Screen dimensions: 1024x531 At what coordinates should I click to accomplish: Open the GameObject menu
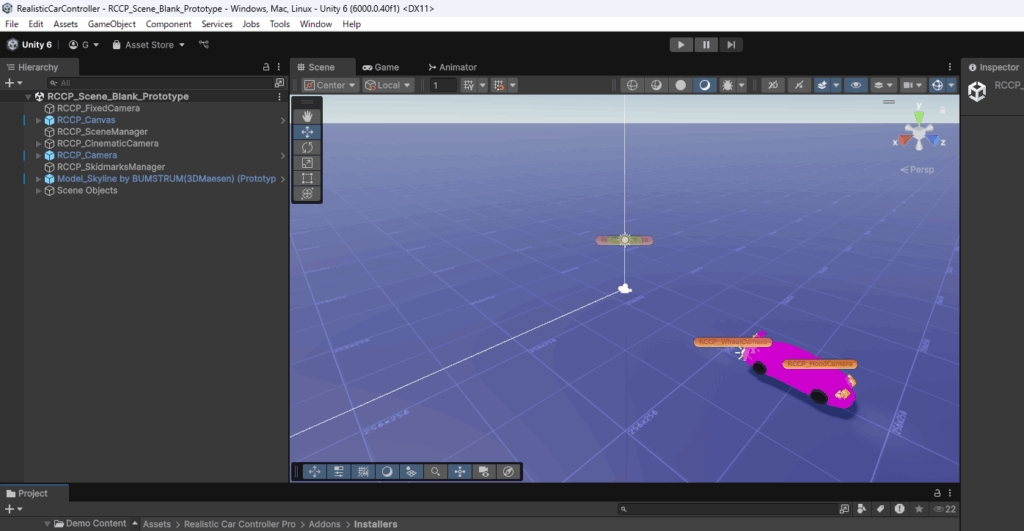coord(111,23)
